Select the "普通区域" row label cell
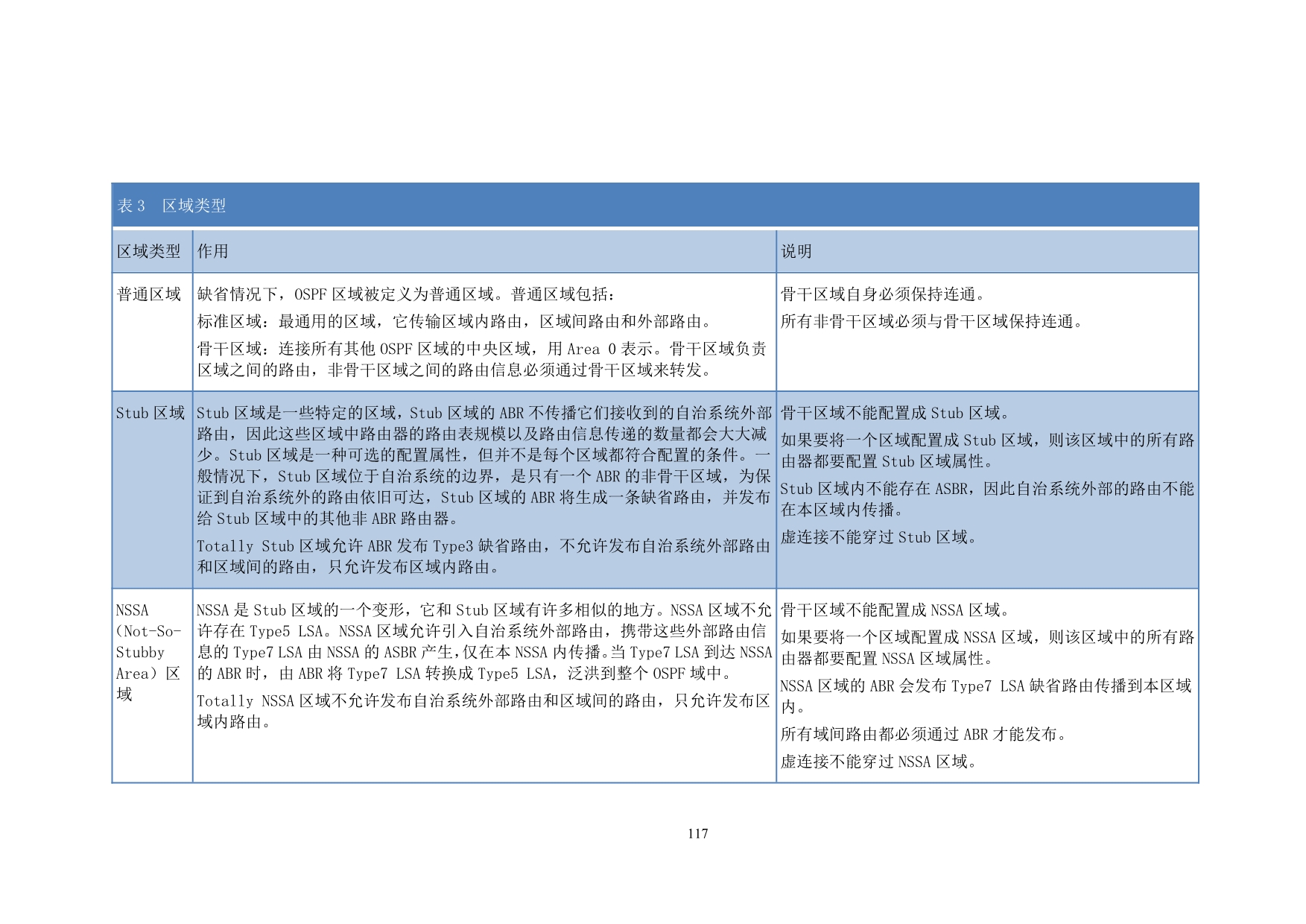Viewport: 1306px width, 924px height. coord(149,294)
